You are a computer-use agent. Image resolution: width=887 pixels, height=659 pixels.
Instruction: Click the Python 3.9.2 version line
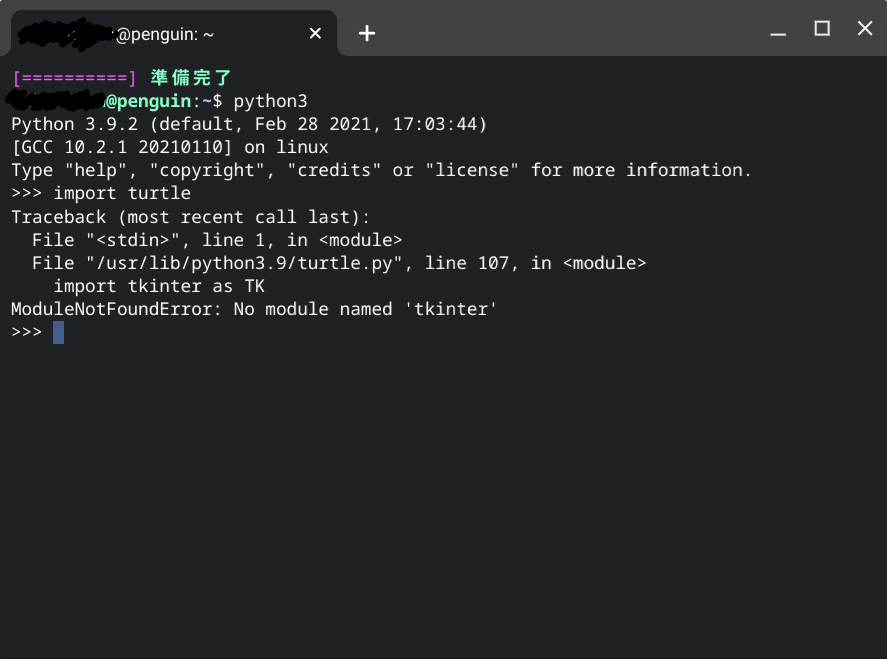(249, 124)
